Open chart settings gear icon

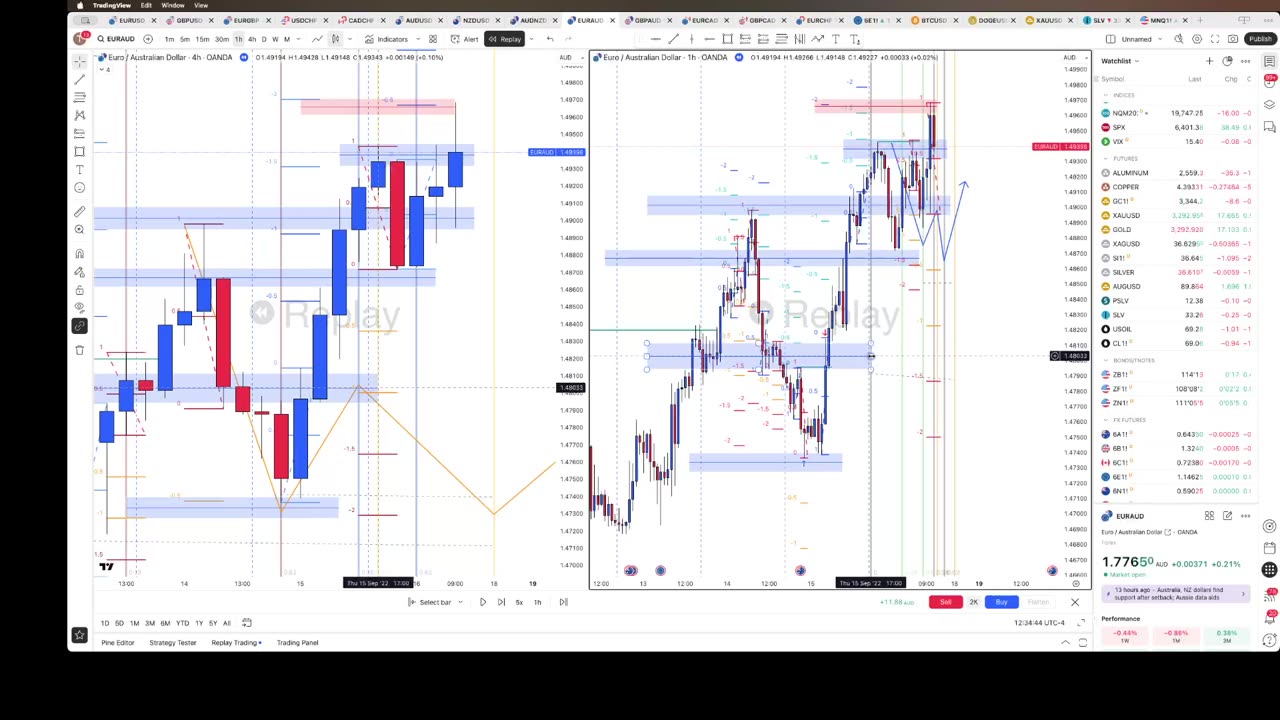1197,39
